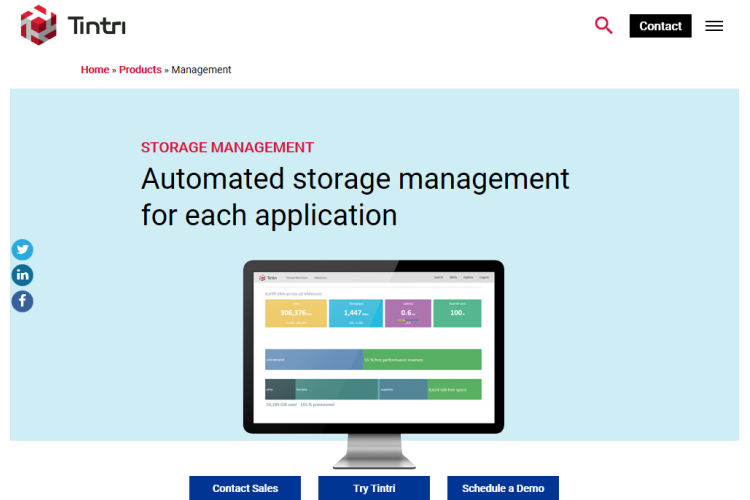
Task: Click the purple latency tile
Action: pyautogui.click(x=408, y=313)
